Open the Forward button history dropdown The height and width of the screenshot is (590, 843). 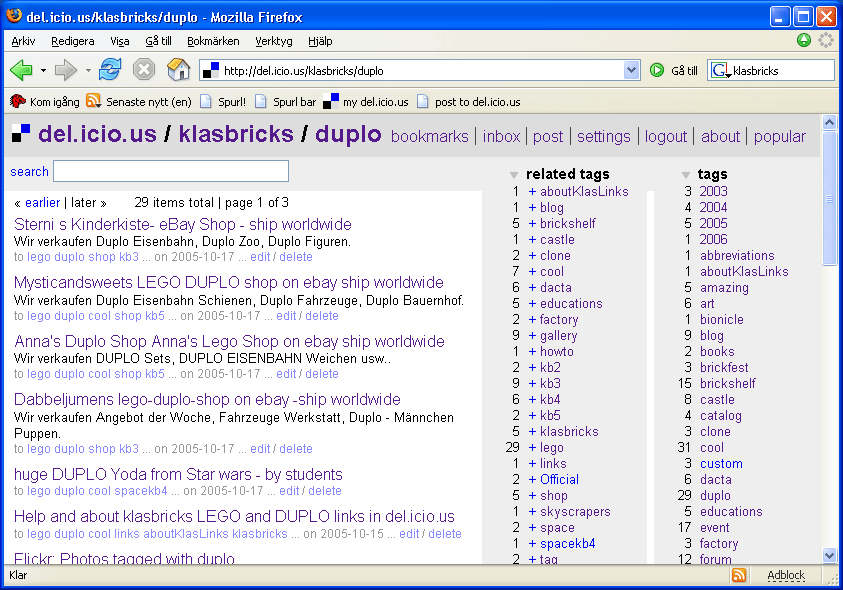coord(88,70)
